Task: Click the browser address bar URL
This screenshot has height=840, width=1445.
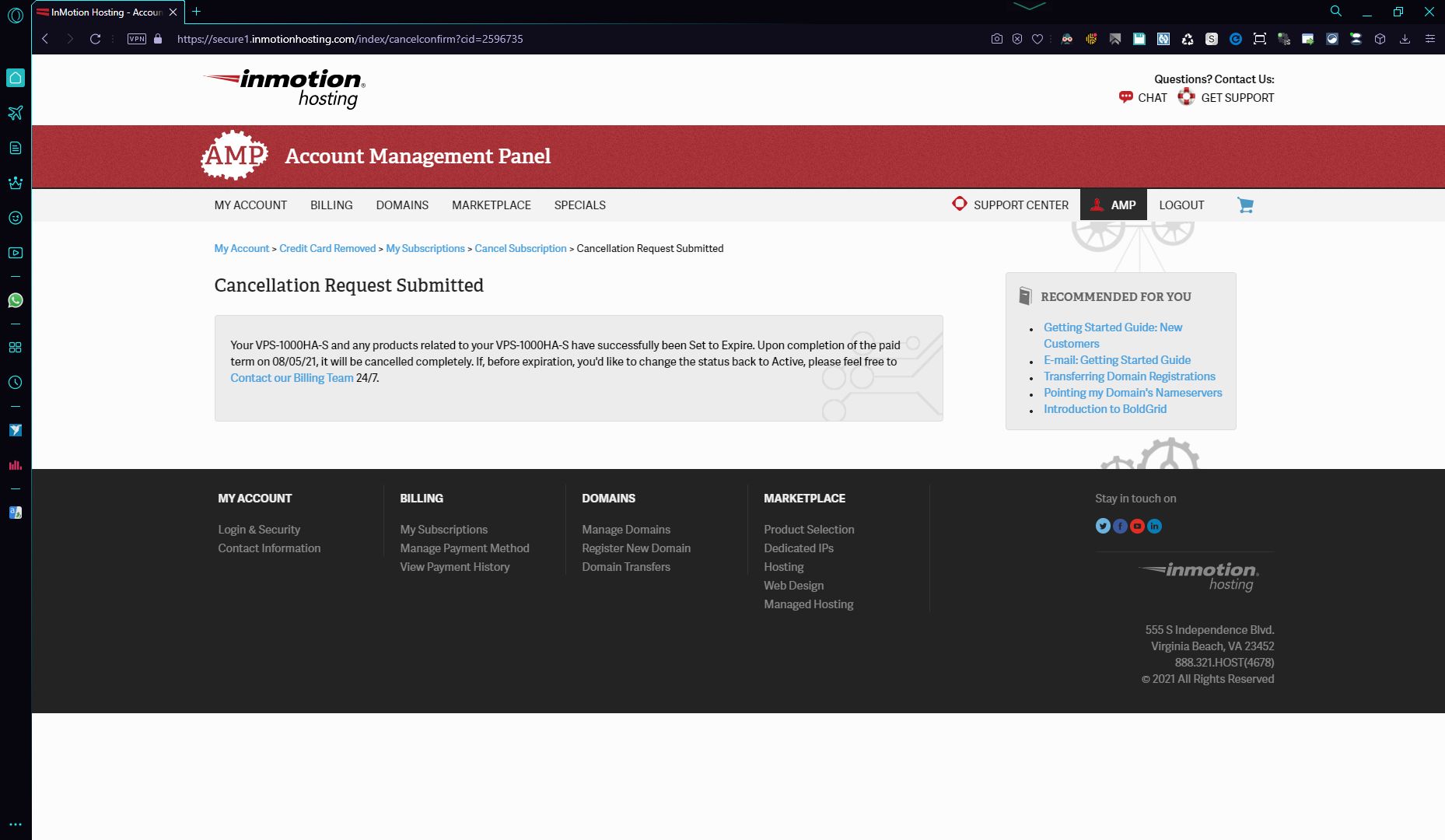Action: (350, 39)
